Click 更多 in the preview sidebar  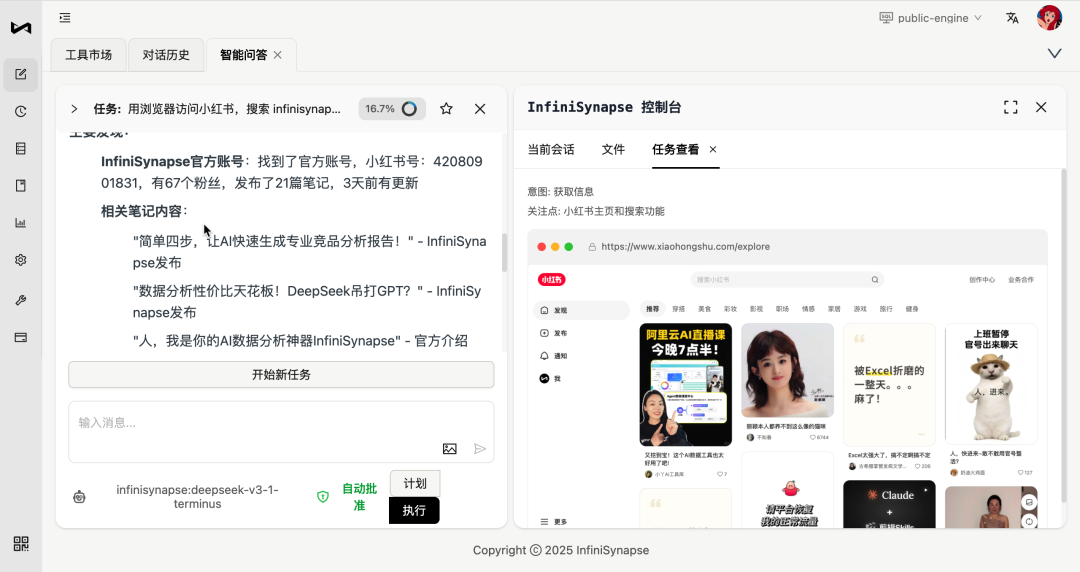[554, 522]
